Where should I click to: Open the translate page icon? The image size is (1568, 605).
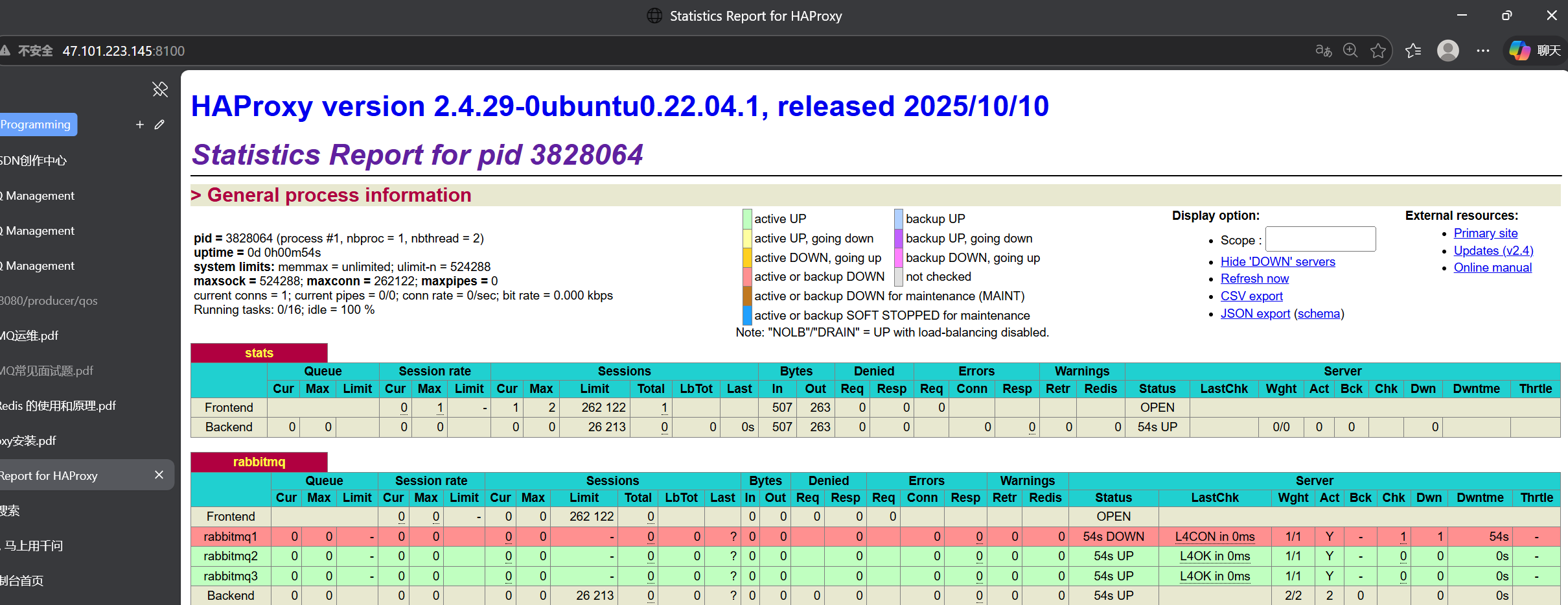pos(1323,51)
